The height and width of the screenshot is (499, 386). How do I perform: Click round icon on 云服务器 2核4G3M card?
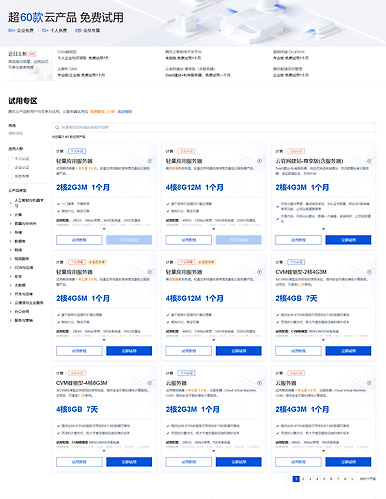pos(369,383)
